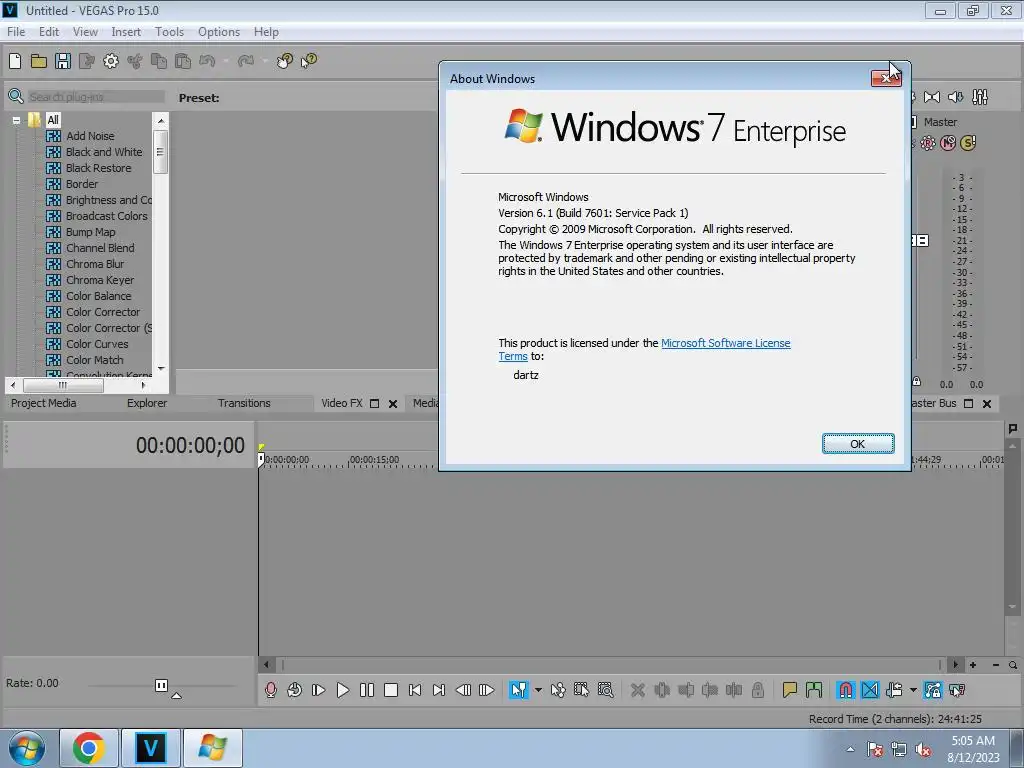Click the Record microphone button
1024x768 pixels.
tap(270, 690)
